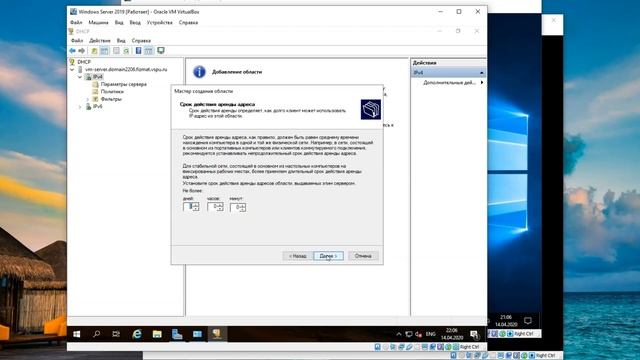640x360 pixels.
Task: Collapse the IPv4 node in the DHCP tree
Action: coord(80,77)
